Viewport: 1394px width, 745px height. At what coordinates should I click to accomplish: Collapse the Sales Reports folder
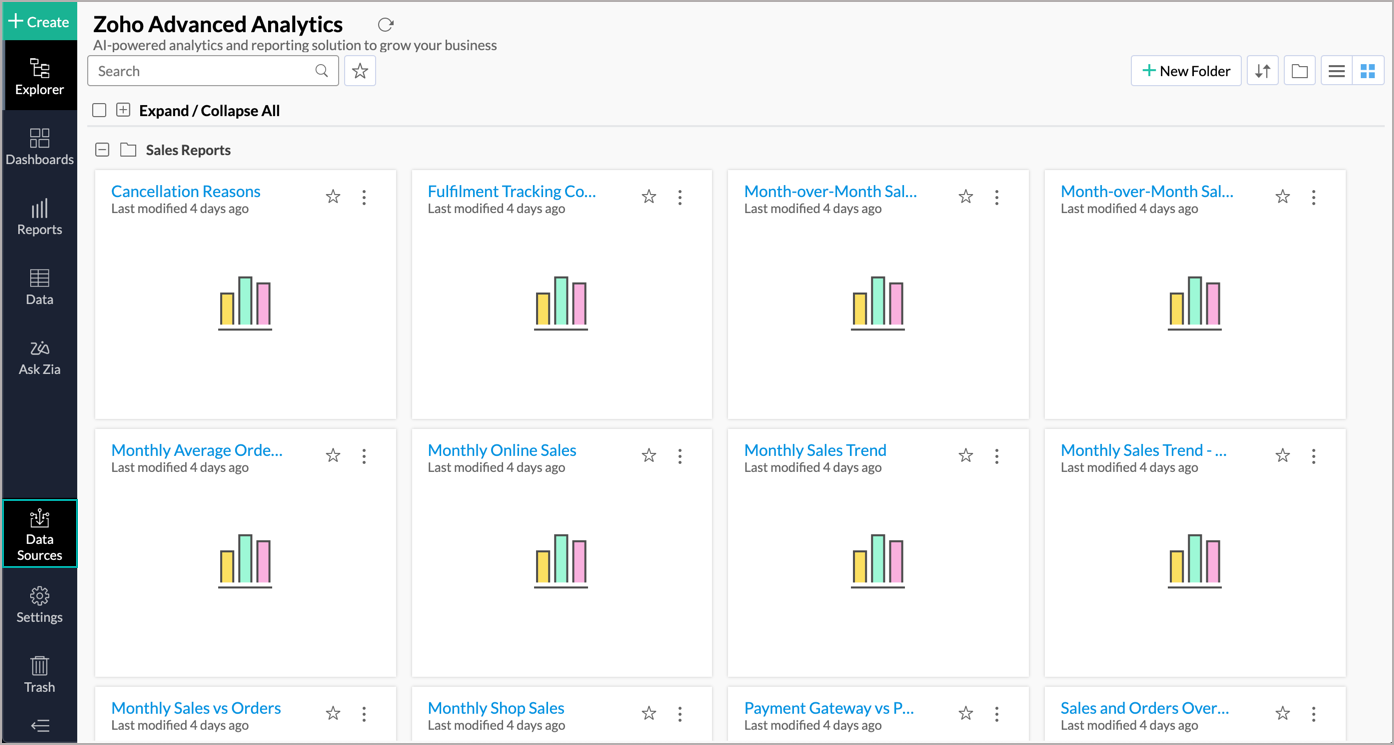tap(102, 150)
